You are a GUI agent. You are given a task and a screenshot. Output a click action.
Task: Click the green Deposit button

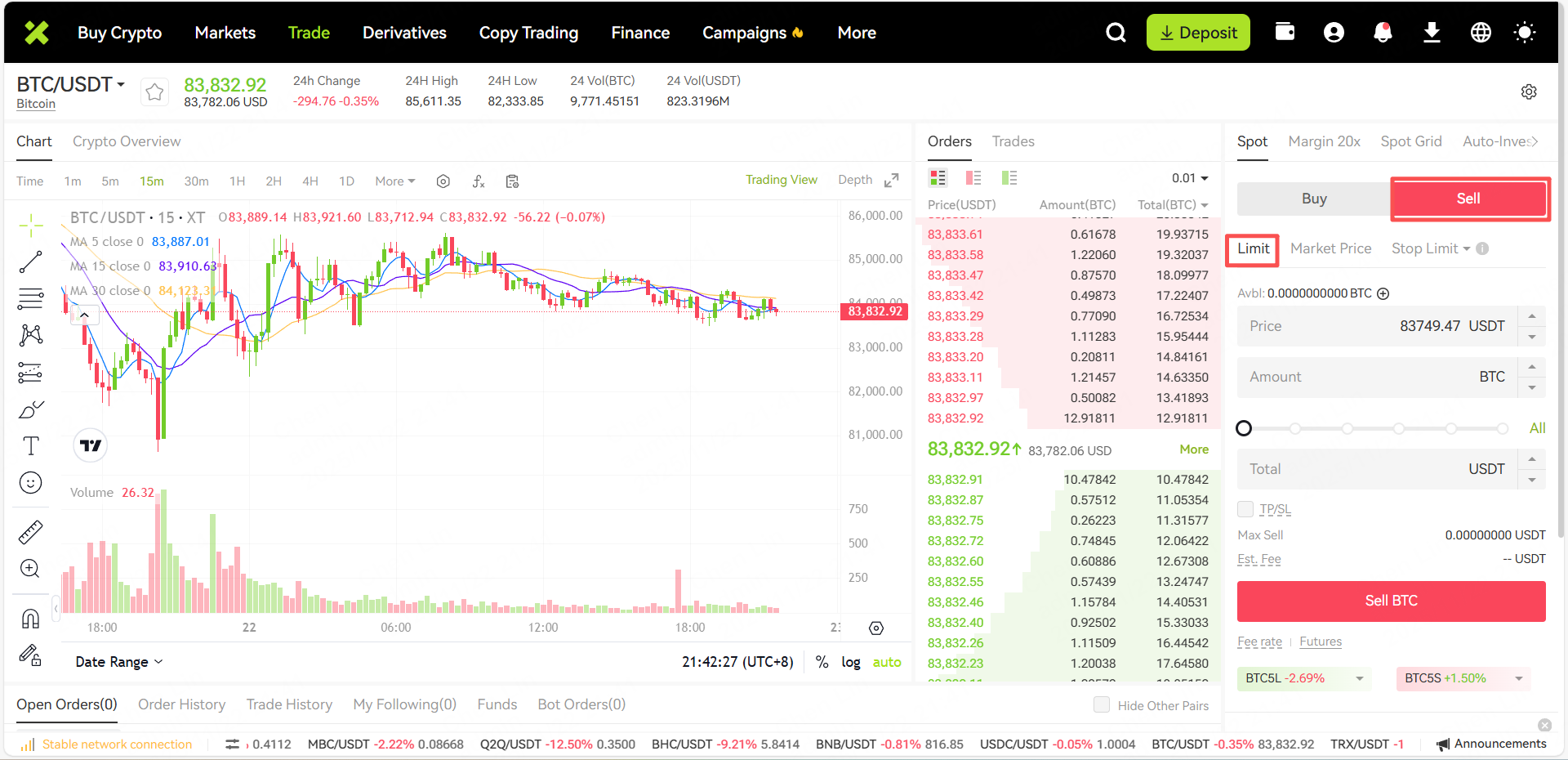coord(1198,33)
